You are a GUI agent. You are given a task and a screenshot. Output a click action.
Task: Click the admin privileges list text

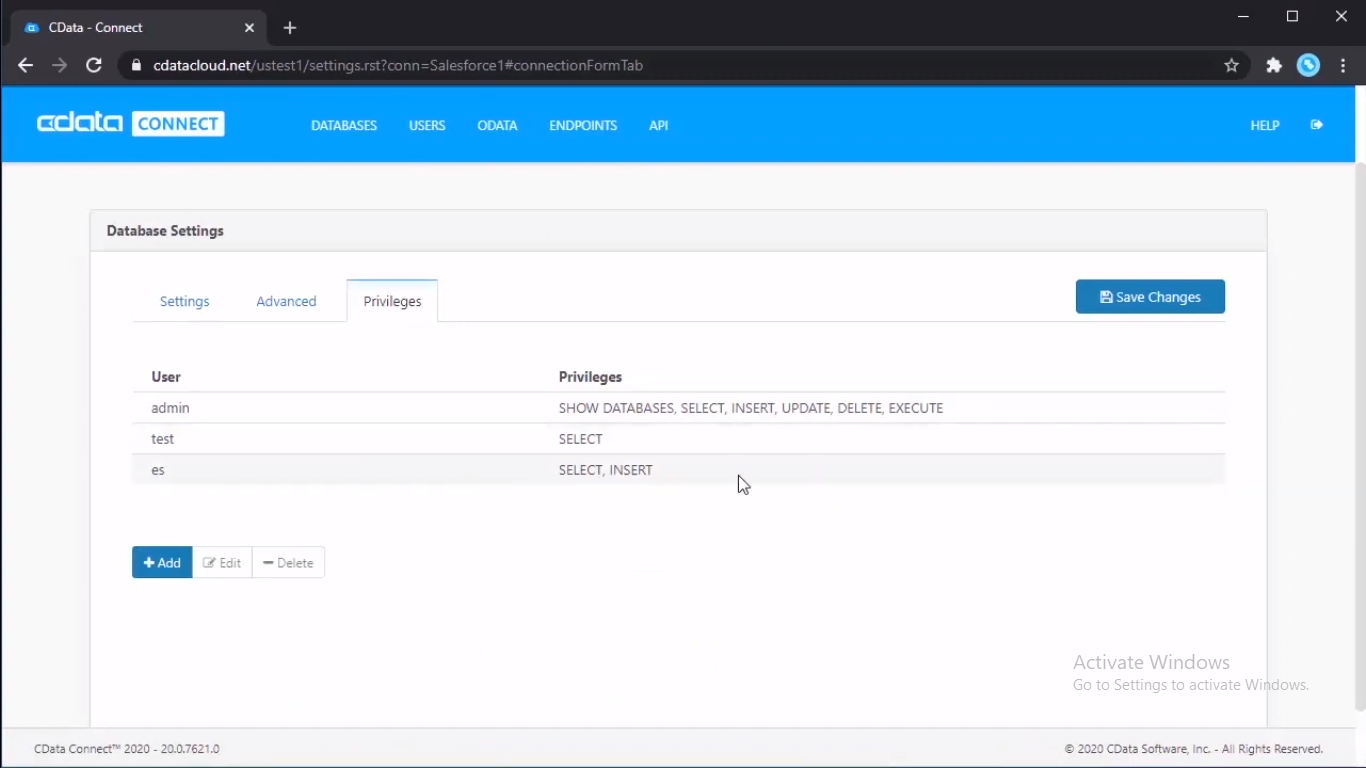751,408
